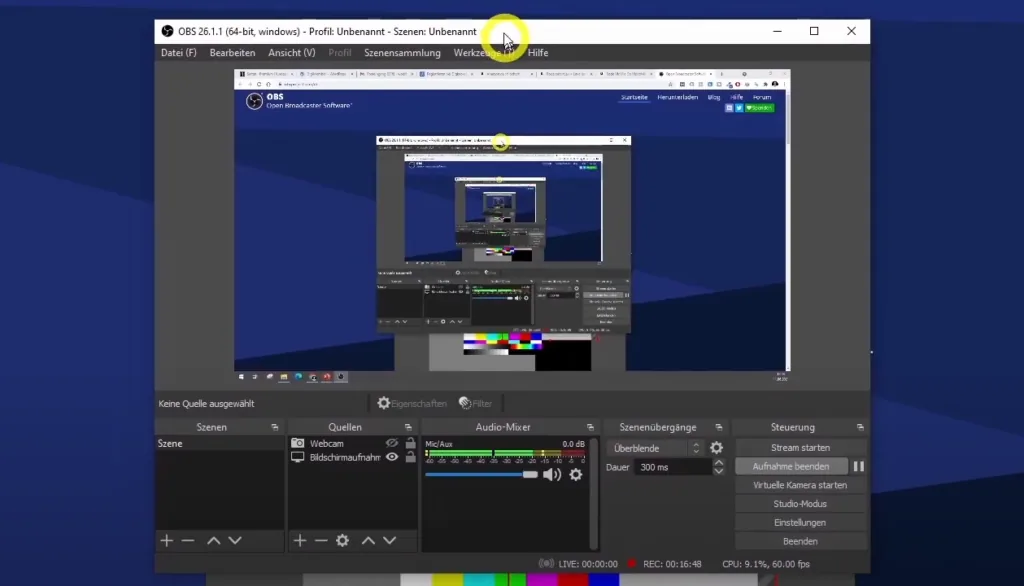Image resolution: width=1024 pixels, height=586 pixels.
Task: Move source up in Quellen panel
Action: click(368, 540)
